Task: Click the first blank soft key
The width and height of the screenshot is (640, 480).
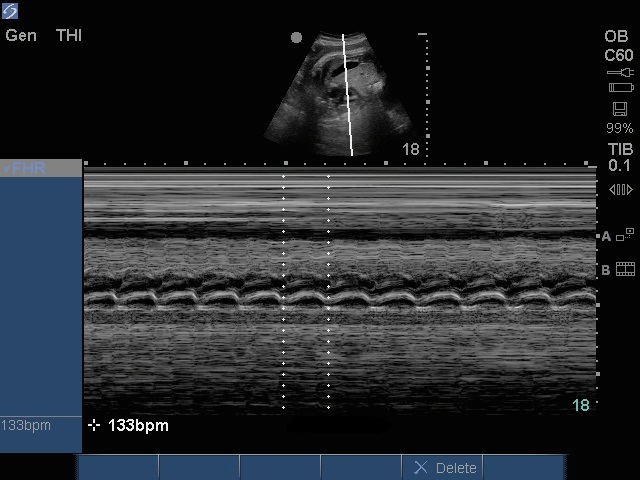Action: [x=118, y=468]
